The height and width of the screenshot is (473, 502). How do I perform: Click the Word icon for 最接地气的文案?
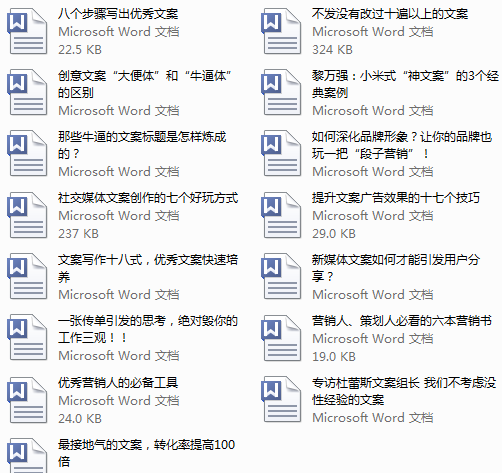(x=27, y=455)
